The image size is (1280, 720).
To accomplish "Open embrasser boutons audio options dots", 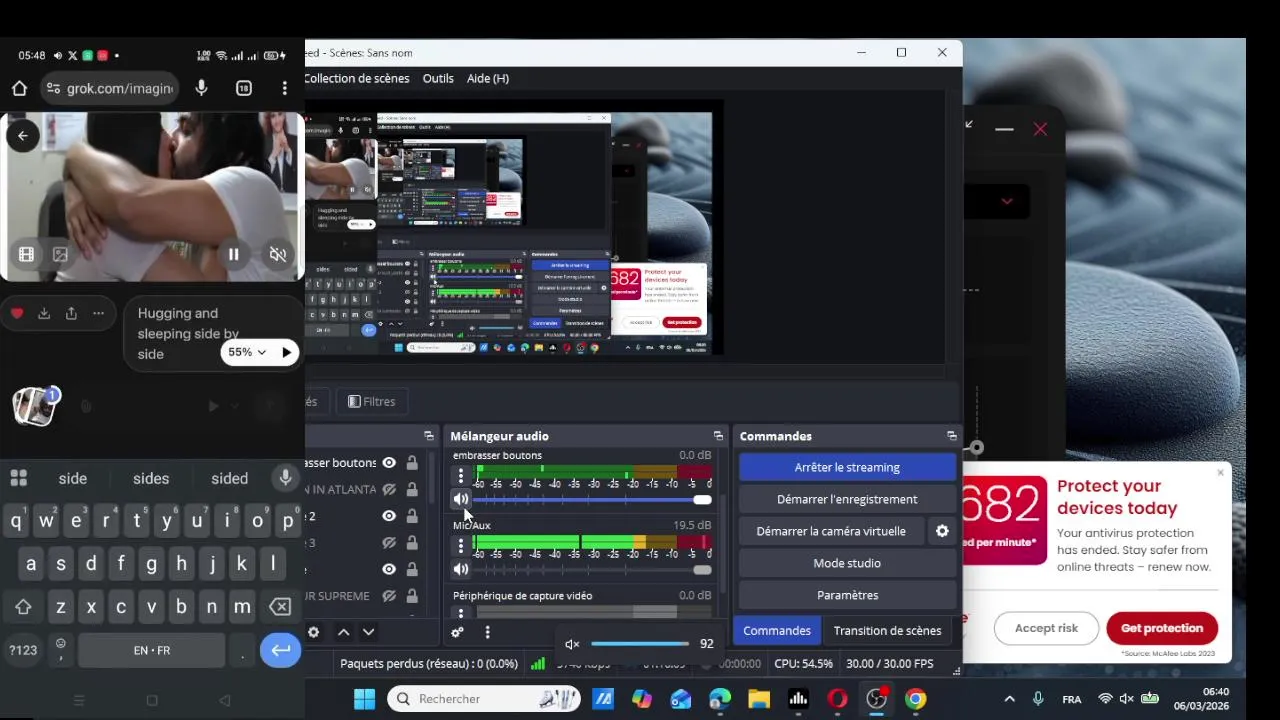I will click(x=460, y=476).
